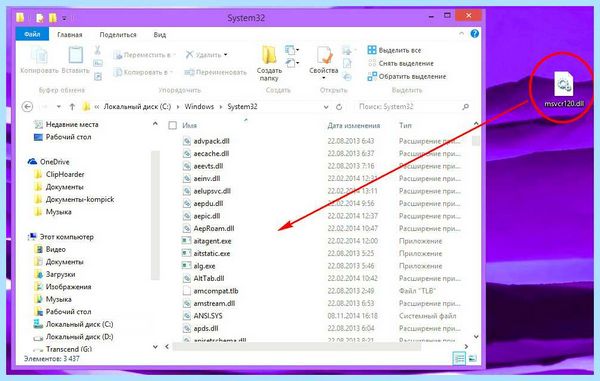The width and height of the screenshot is (600, 381).
Task: Sort by the Имя column header
Action: [x=189, y=125]
